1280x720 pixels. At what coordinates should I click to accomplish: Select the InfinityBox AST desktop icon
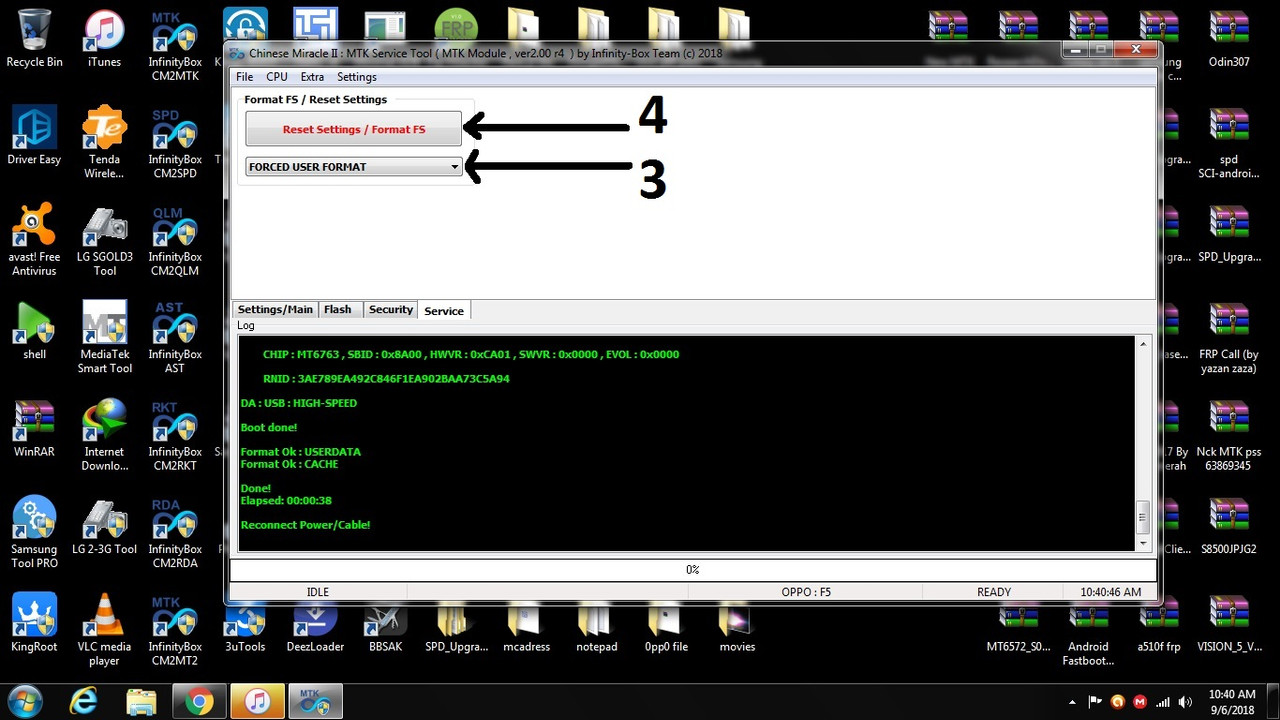pyautogui.click(x=175, y=339)
